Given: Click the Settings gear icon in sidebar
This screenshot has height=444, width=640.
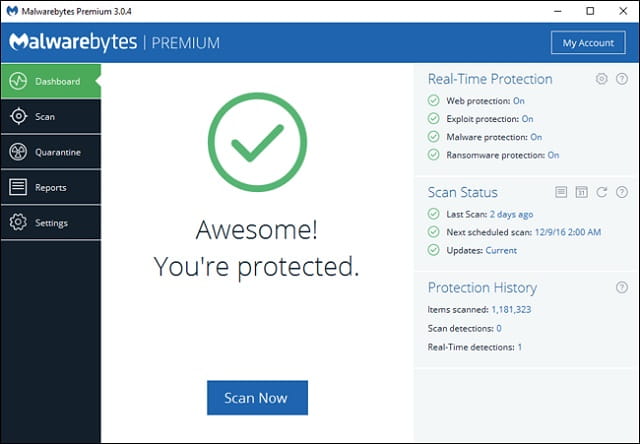Looking at the screenshot, I should pyautogui.click(x=18, y=222).
